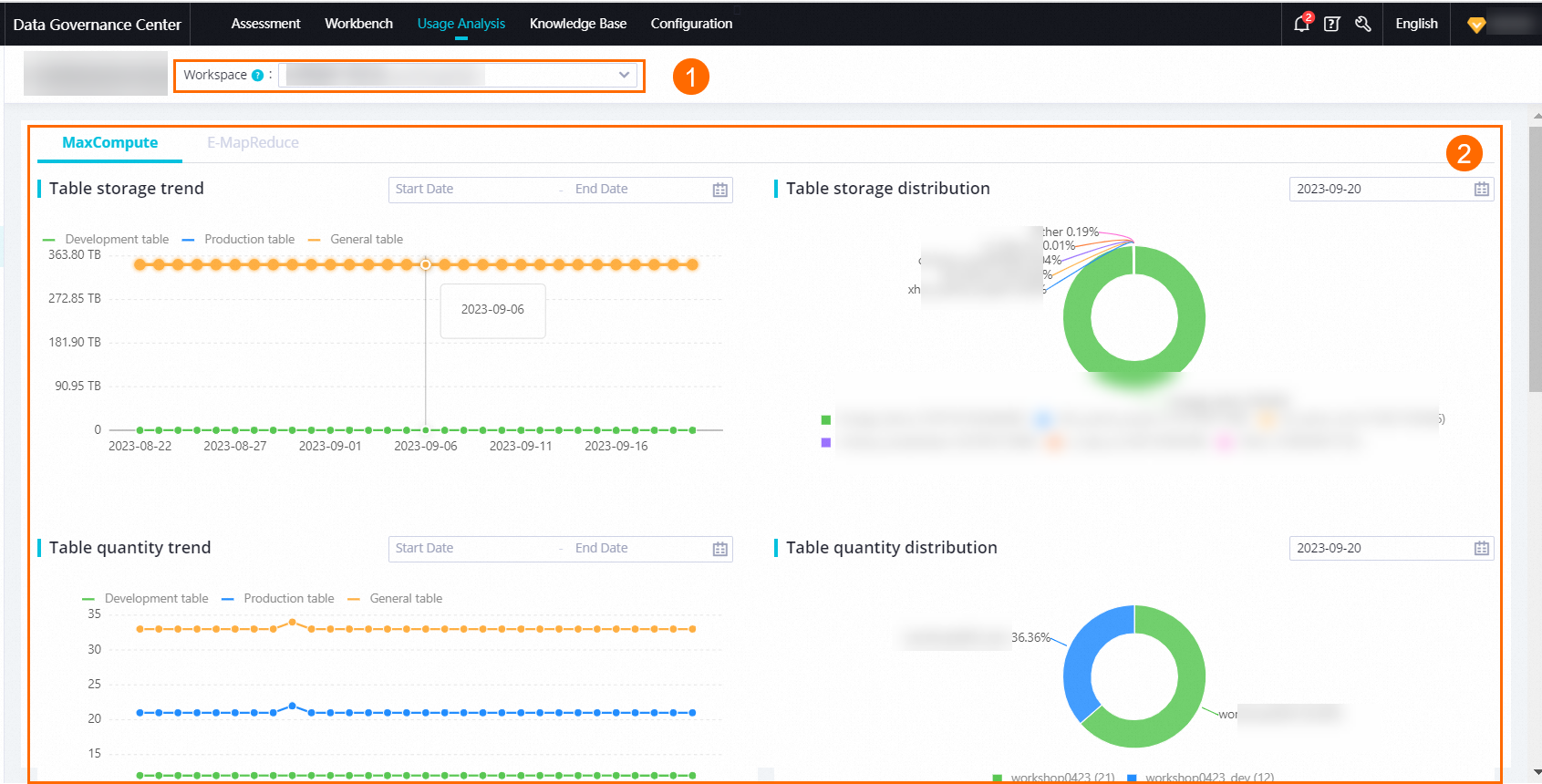Image resolution: width=1542 pixels, height=784 pixels.
Task: Open calendar icon for Table storage trend
Action: (720, 190)
